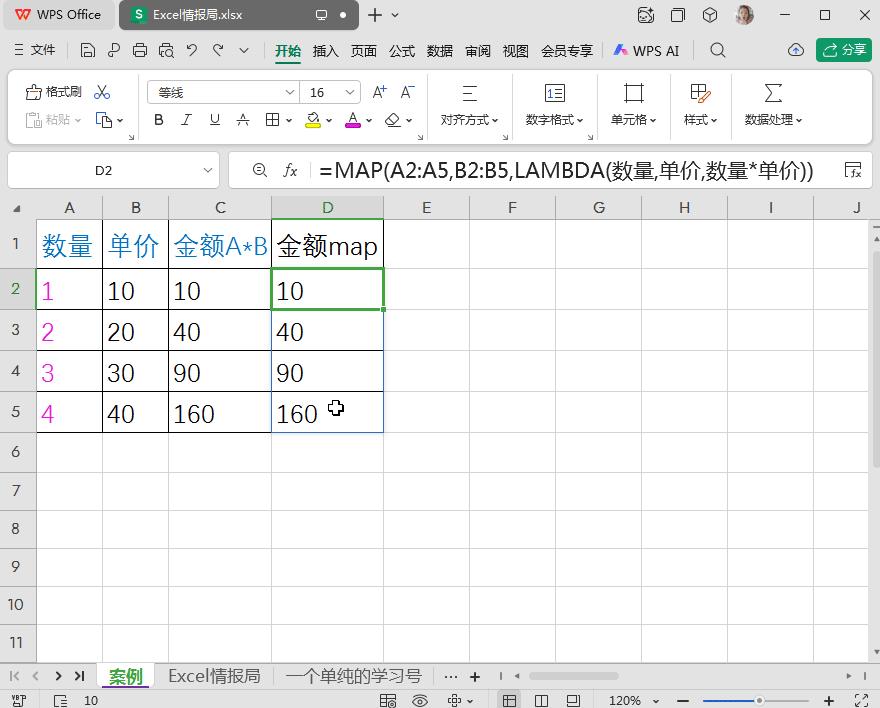Toggle the eye protection mode icon
Screen dimensions: 880x708
(420, 700)
